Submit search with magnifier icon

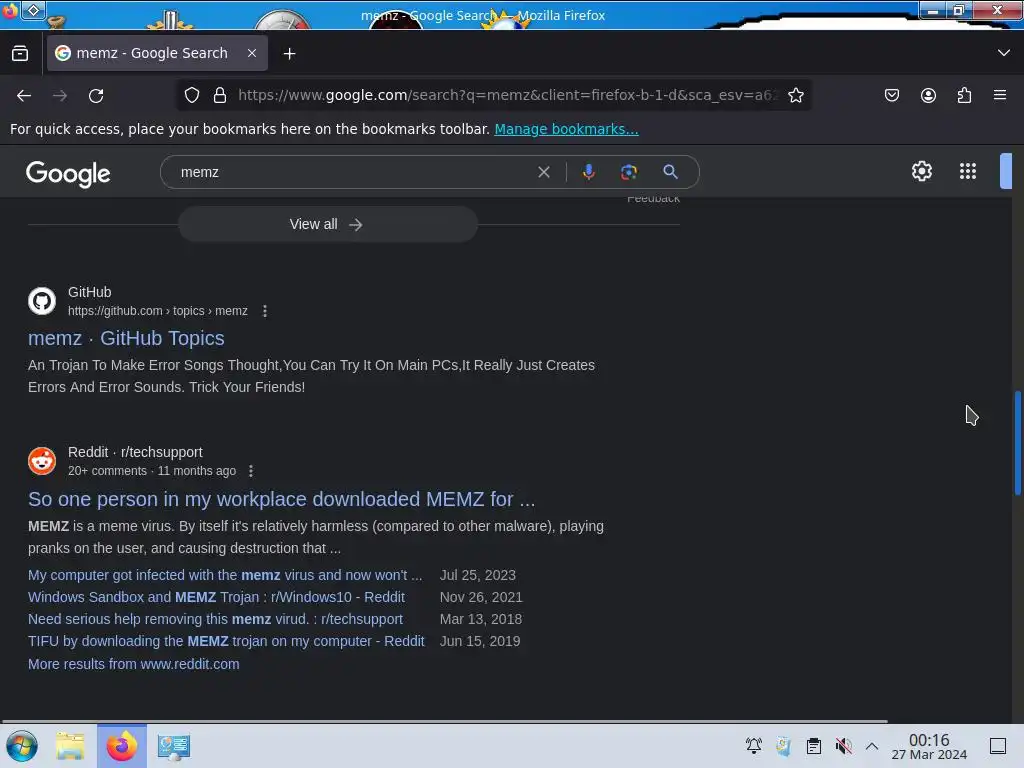pyautogui.click(x=670, y=172)
